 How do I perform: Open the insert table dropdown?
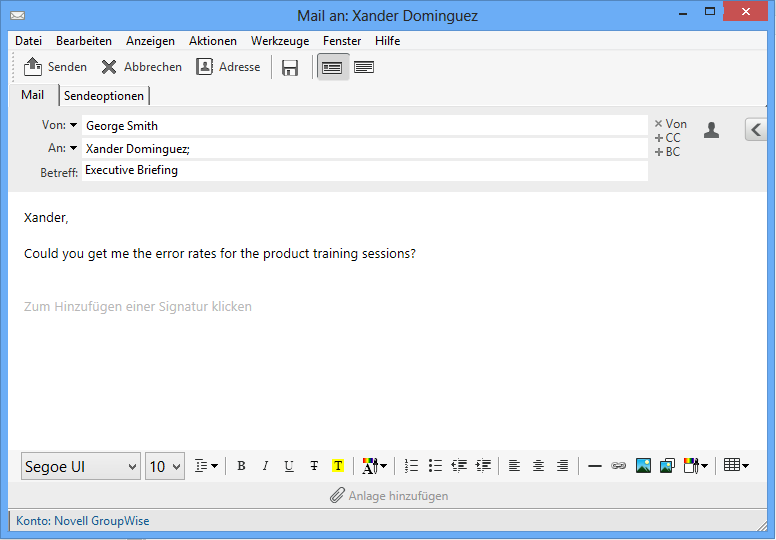click(x=736, y=465)
